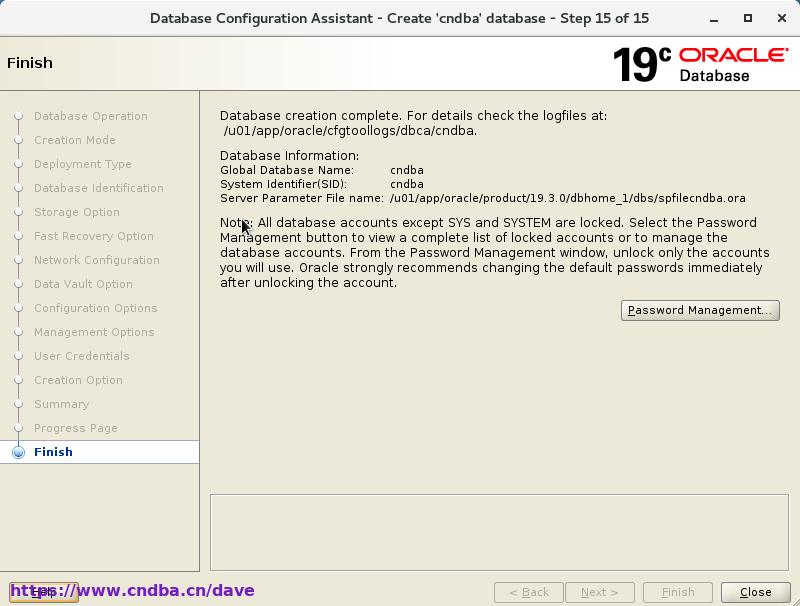
Task: Click the disabled Finish button
Action: (678, 592)
